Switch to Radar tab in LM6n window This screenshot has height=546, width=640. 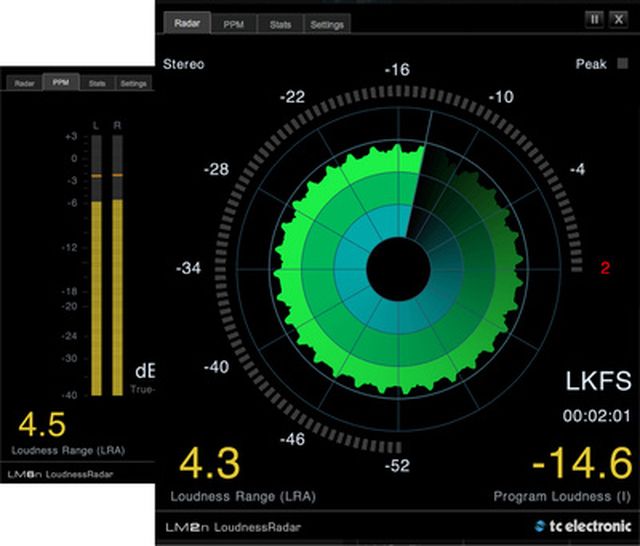24,83
